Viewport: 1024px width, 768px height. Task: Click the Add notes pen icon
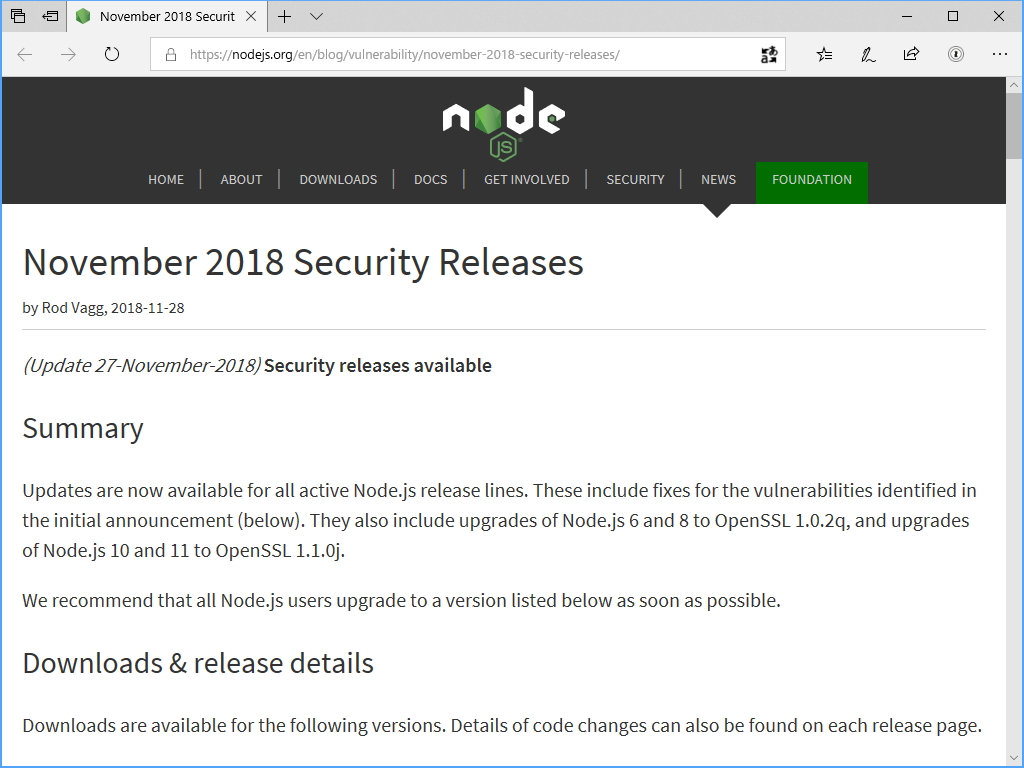pos(868,54)
